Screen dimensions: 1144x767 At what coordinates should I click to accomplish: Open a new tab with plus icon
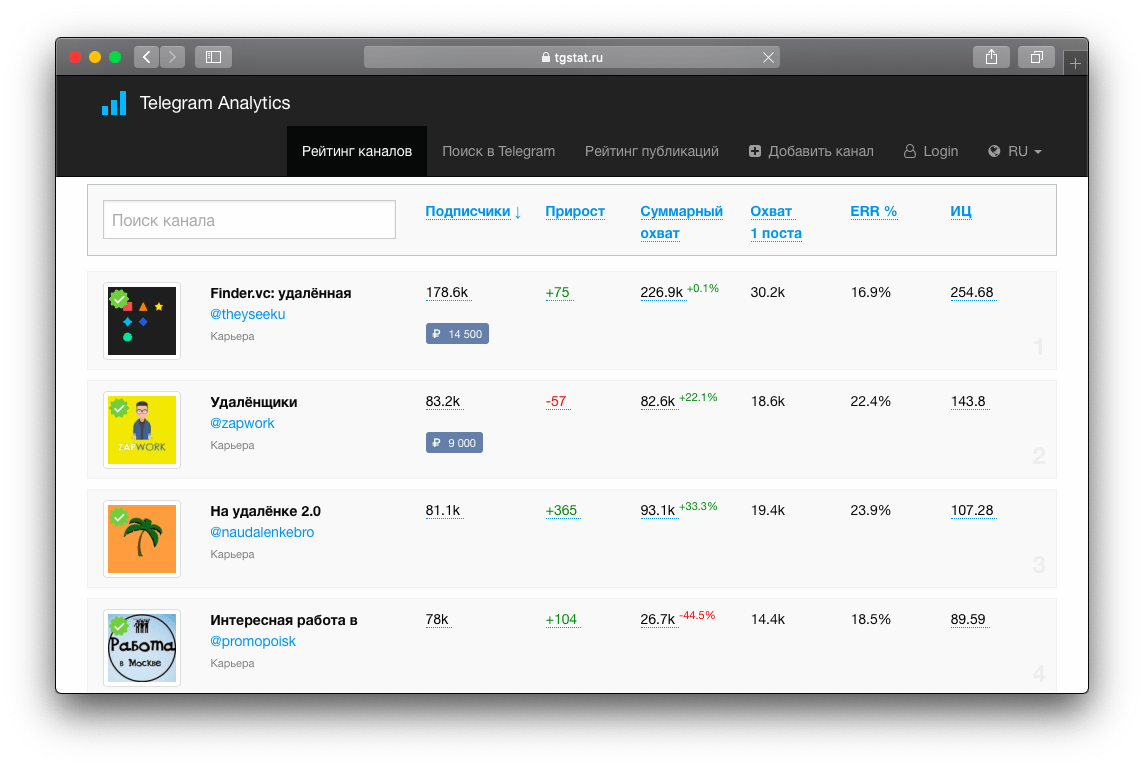[1076, 63]
